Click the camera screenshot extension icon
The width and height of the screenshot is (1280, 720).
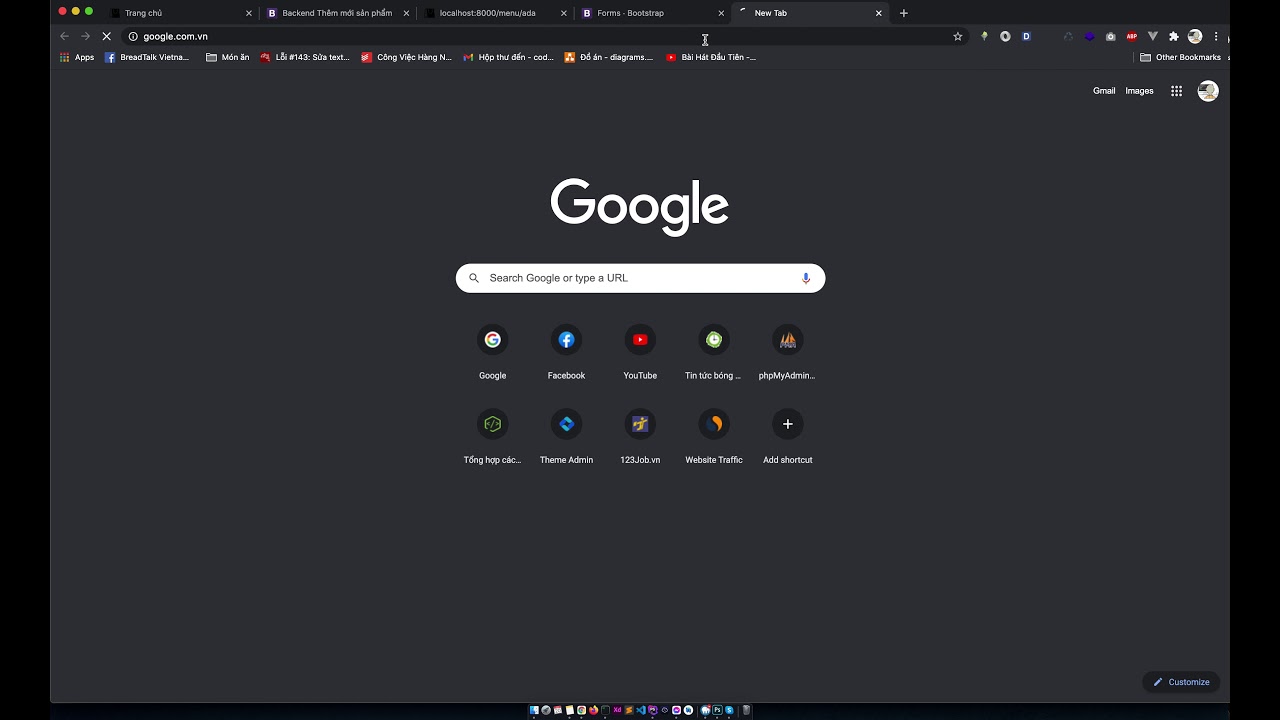coord(1111,36)
